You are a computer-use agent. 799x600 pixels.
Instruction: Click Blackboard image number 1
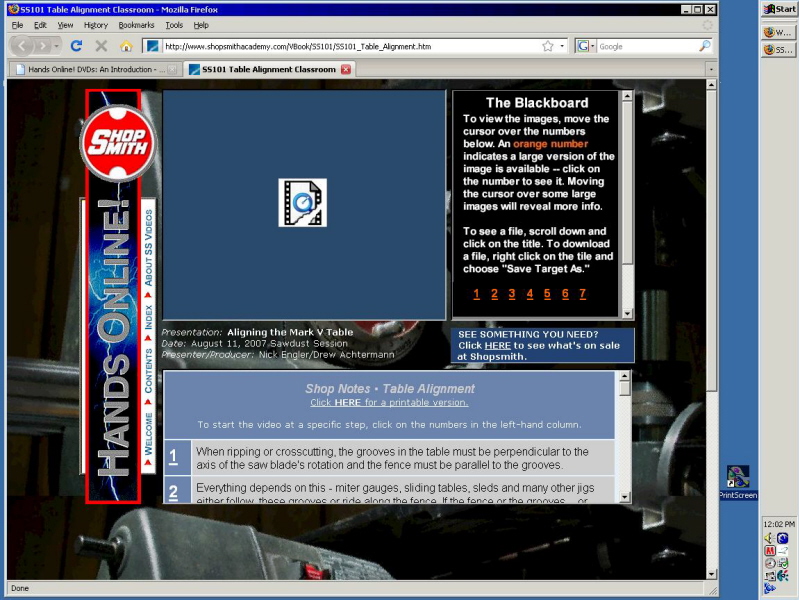click(476, 294)
